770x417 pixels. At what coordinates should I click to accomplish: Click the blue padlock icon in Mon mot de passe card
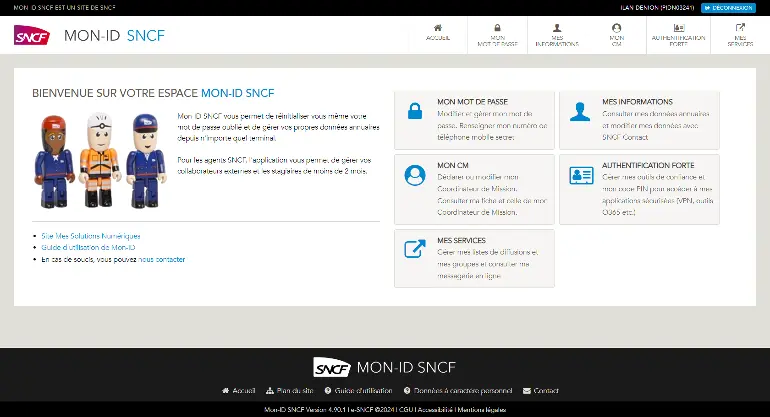click(415, 111)
